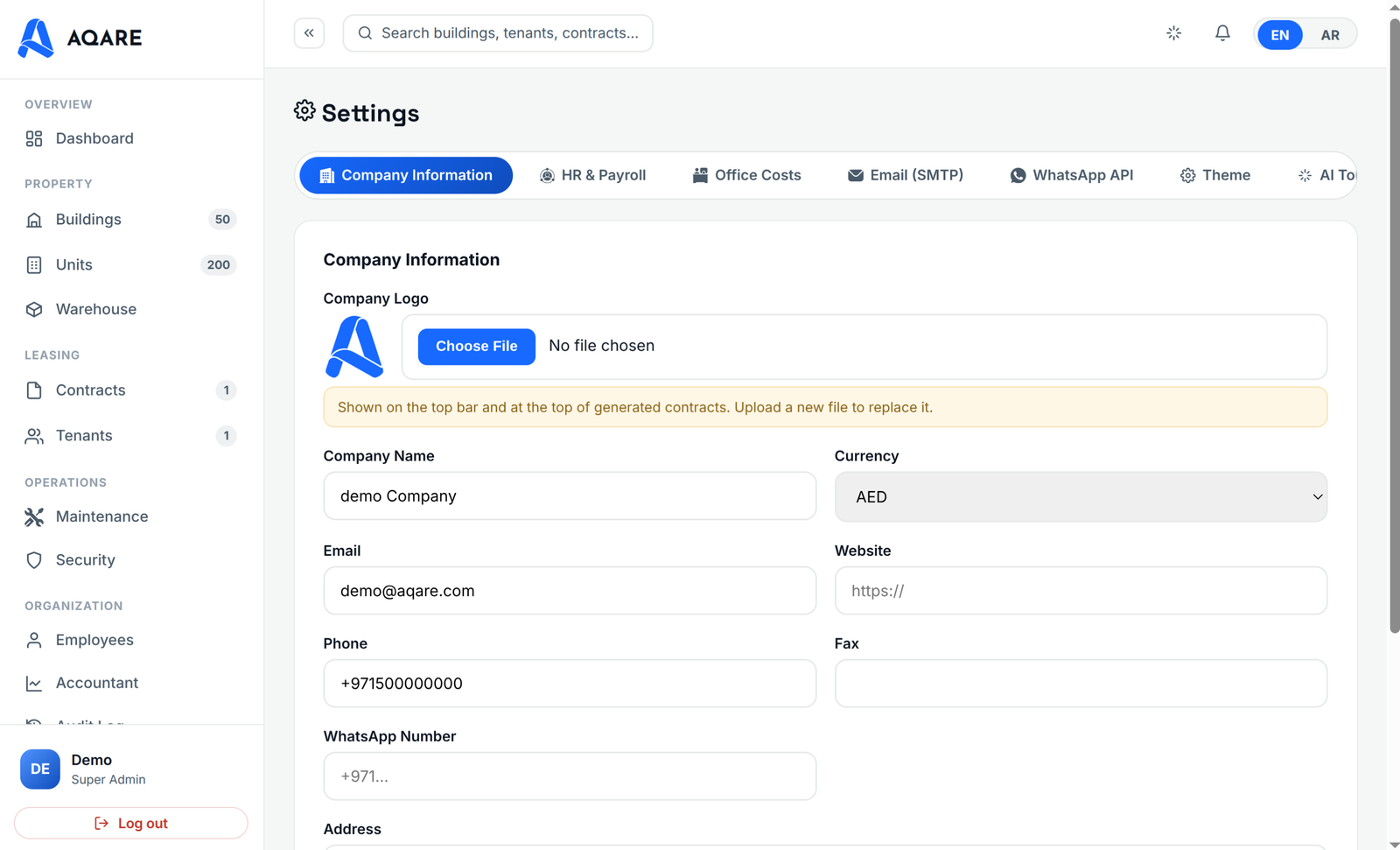Open Contracts in Leasing section
This screenshot has height=850, width=1400.
point(131,390)
